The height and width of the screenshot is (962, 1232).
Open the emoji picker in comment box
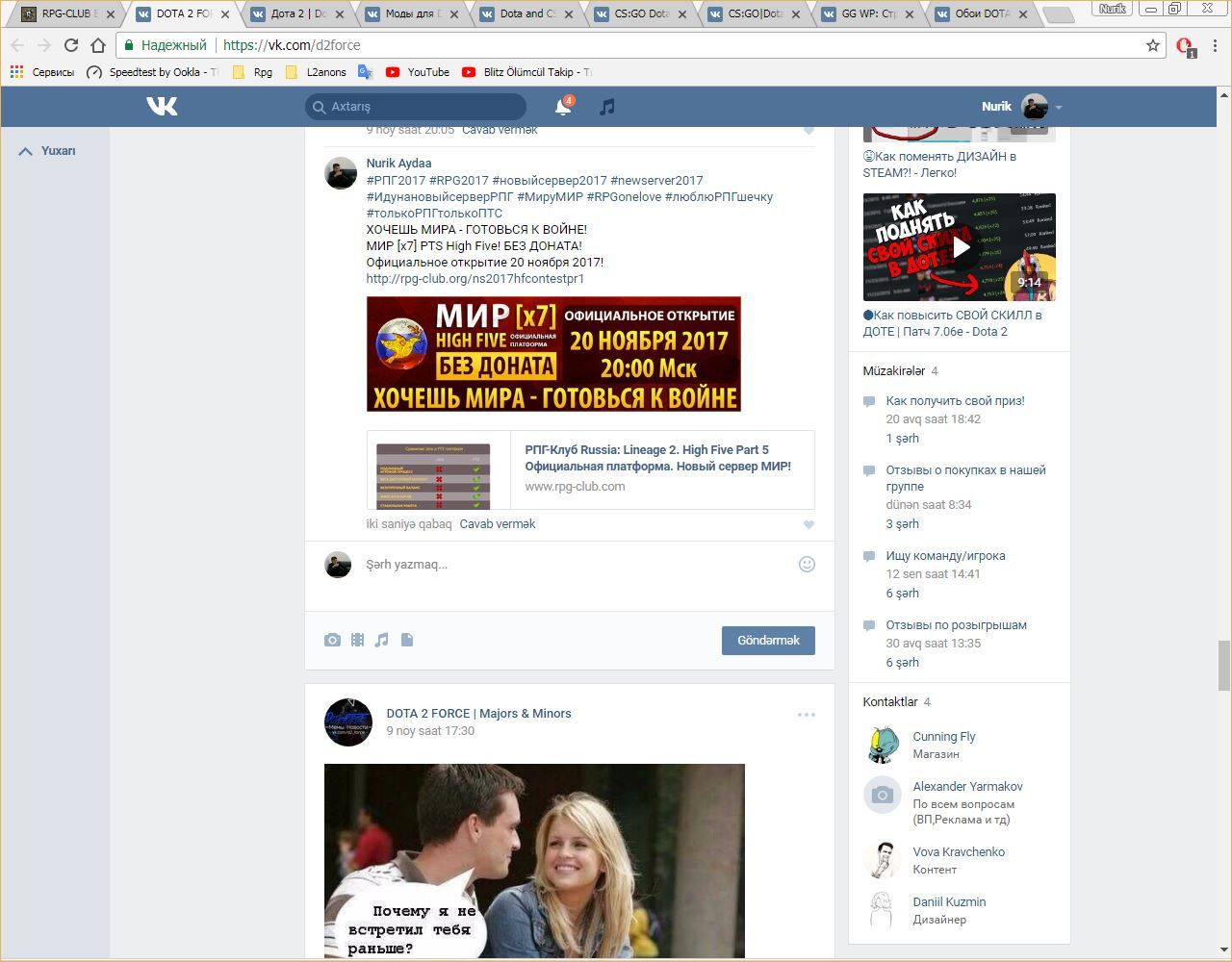808,565
